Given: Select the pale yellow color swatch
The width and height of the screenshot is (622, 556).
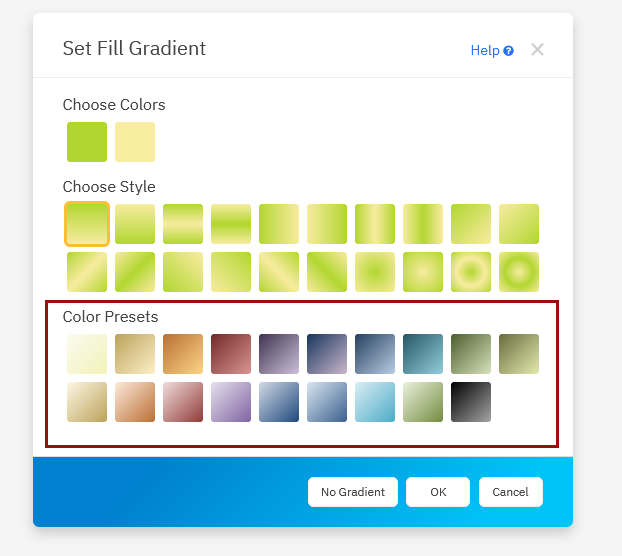Looking at the screenshot, I should [135, 142].
